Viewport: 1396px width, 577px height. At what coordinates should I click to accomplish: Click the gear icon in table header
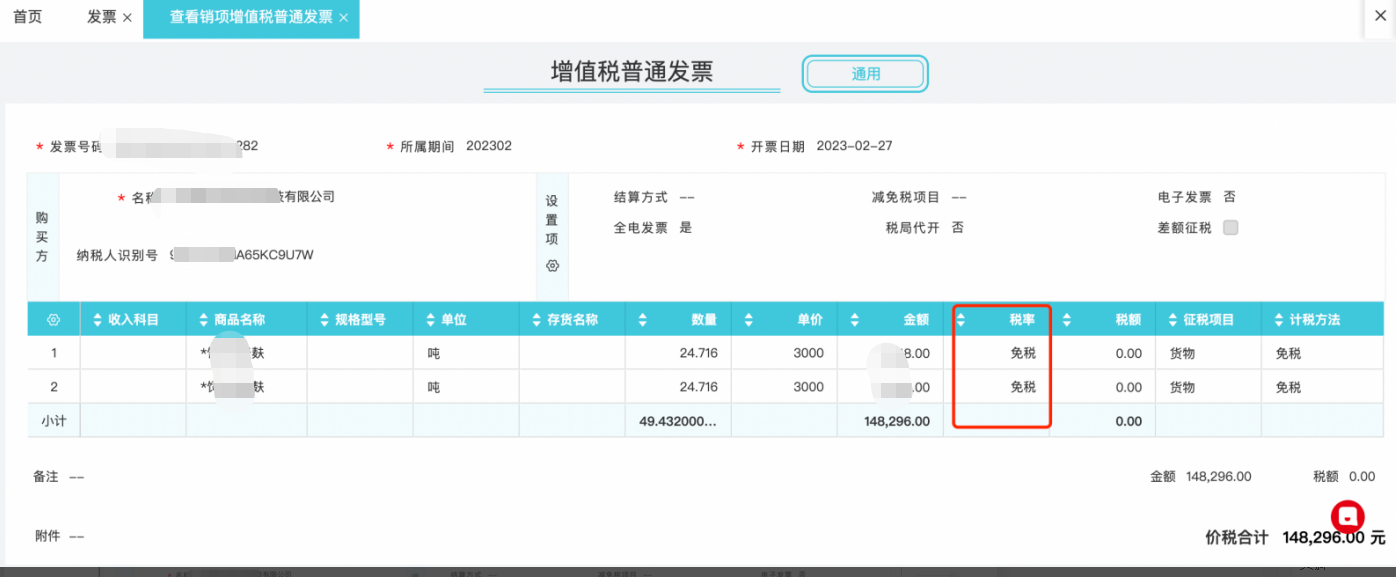pos(54,320)
